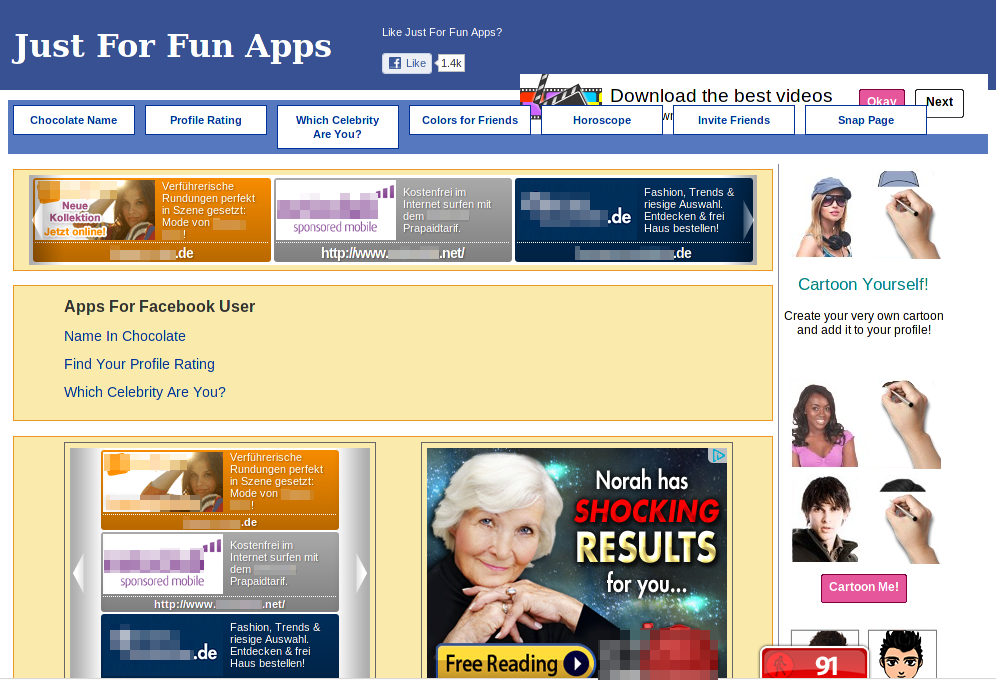Open Find Your Profile Rating link
Screen dimensions: 996x680
[139, 364]
